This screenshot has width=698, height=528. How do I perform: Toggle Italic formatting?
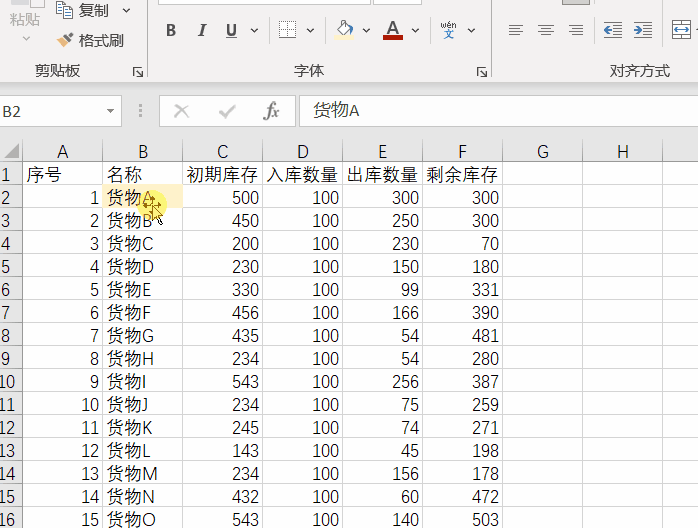pos(202,30)
